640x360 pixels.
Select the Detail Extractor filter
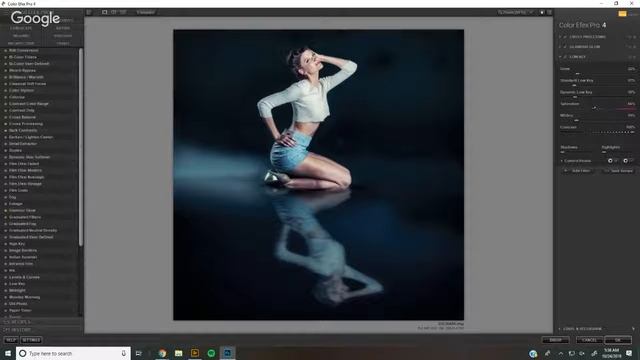coord(23,144)
